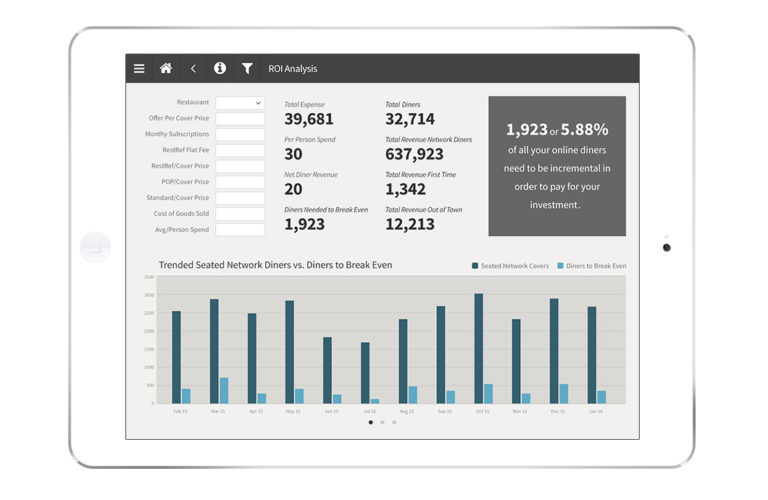Image resolution: width=768 pixels, height=500 pixels.
Task: Select the RestRef Flat Fee field
Action: (240, 150)
